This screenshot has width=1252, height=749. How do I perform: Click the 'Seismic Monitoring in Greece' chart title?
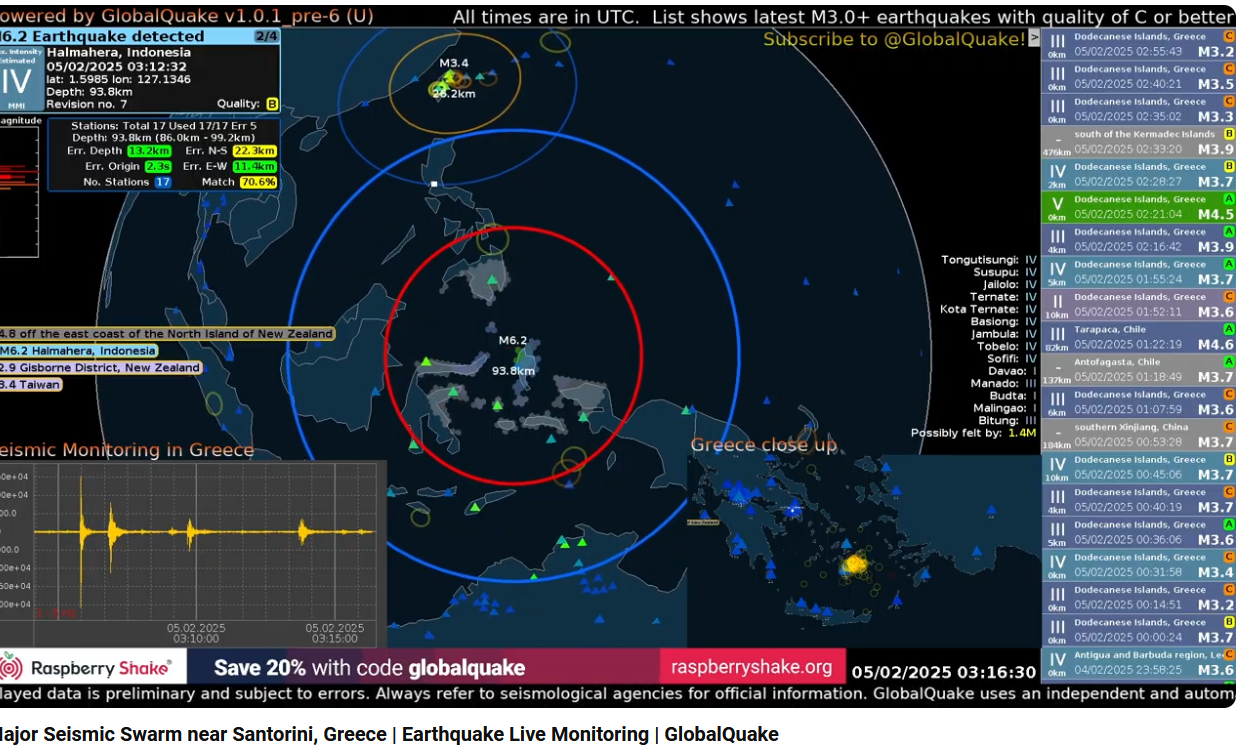pos(127,450)
